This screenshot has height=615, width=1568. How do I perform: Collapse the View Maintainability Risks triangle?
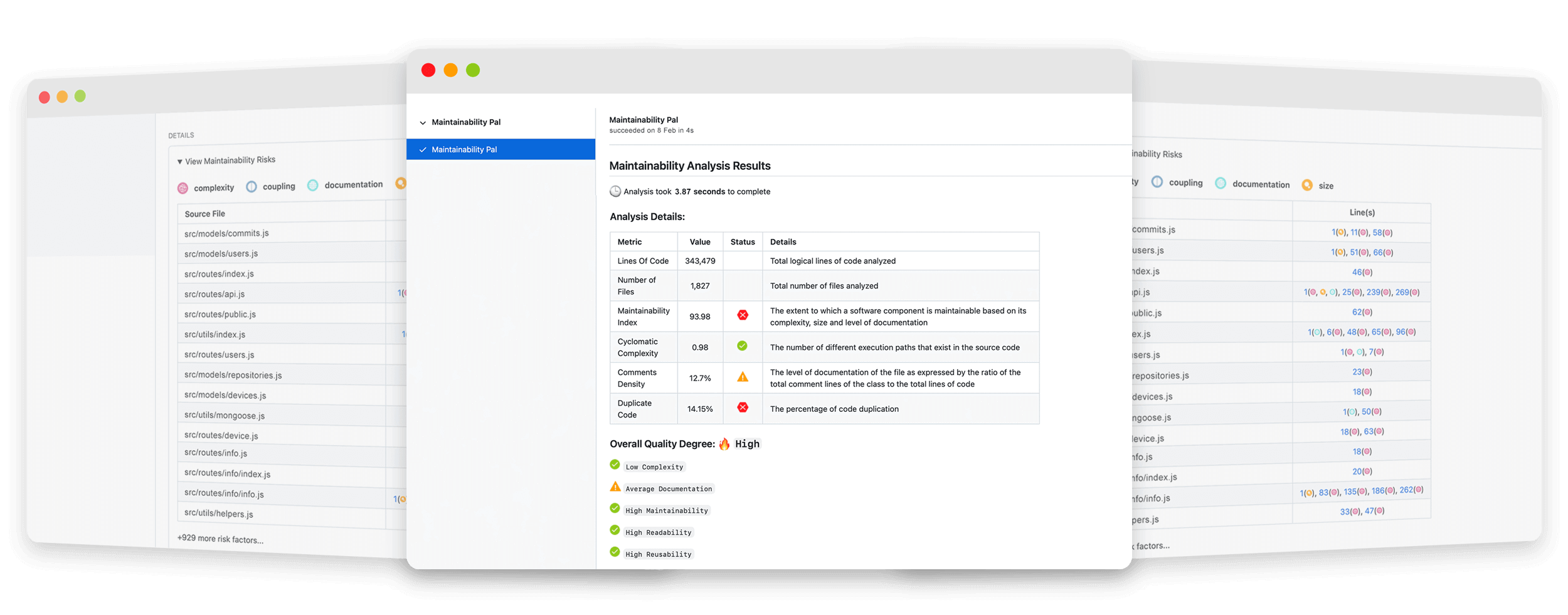(180, 162)
